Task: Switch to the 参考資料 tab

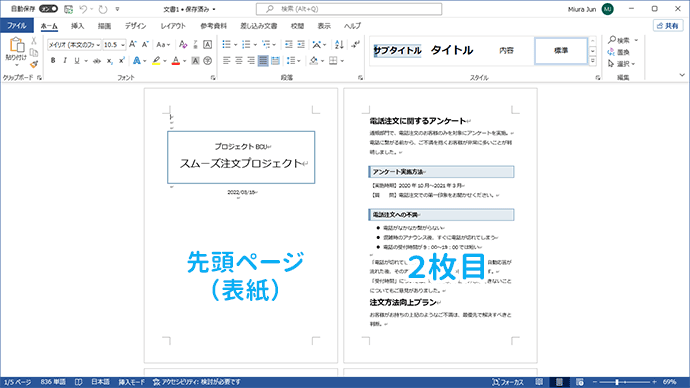Action: coord(213,26)
